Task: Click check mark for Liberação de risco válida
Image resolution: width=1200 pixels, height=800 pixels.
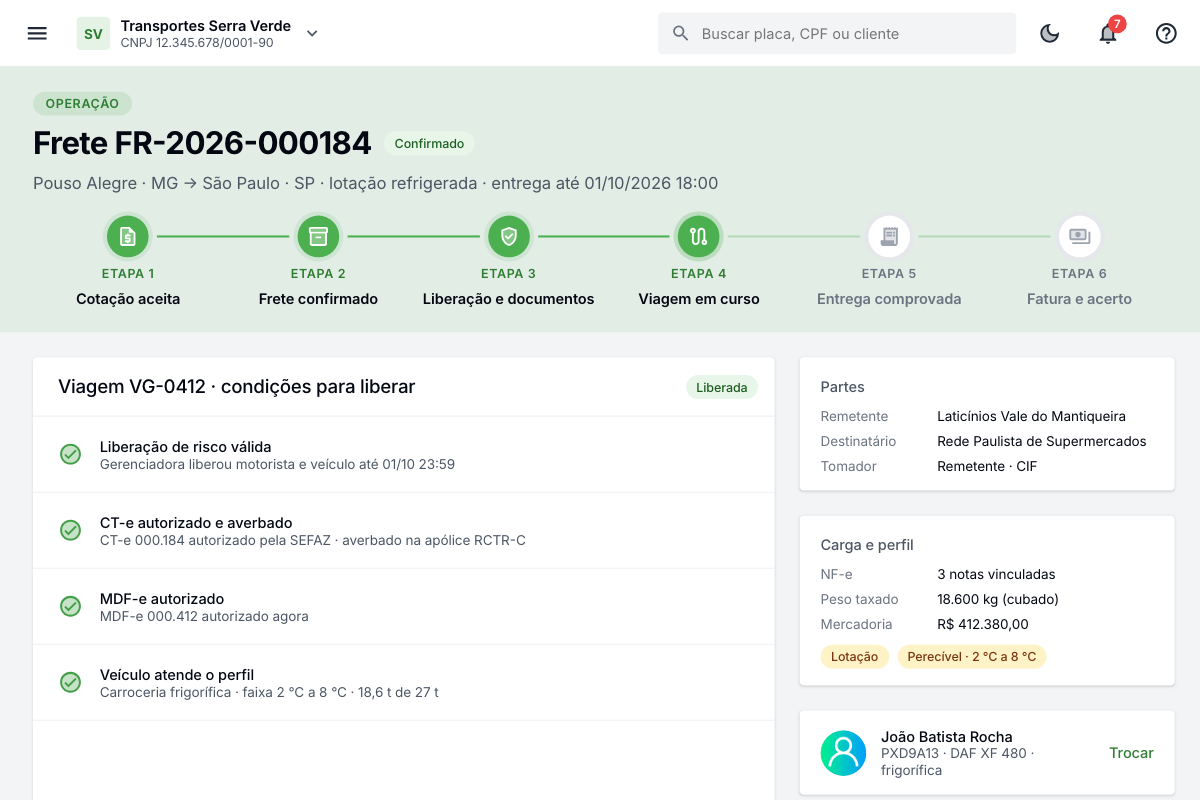Action: tap(70, 455)
